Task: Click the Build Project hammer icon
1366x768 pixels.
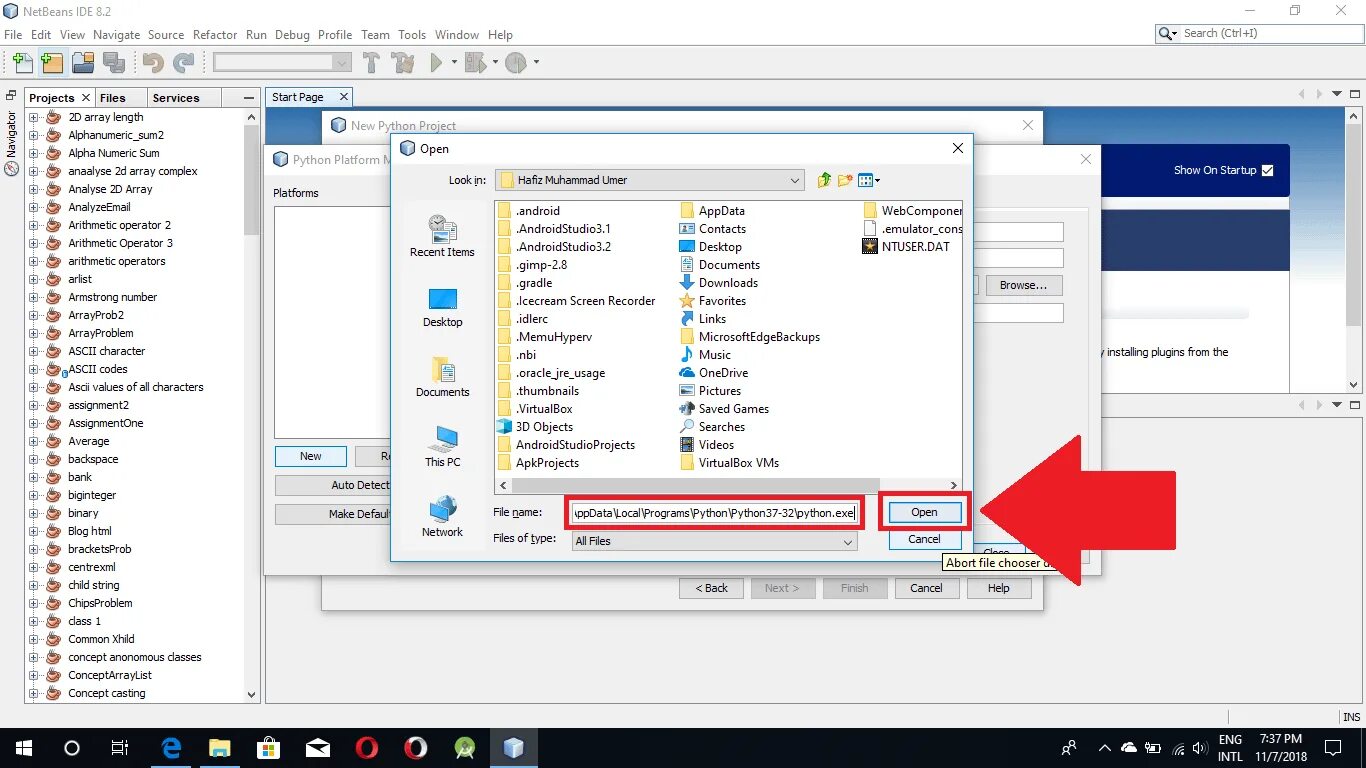Action: [371, 63]
